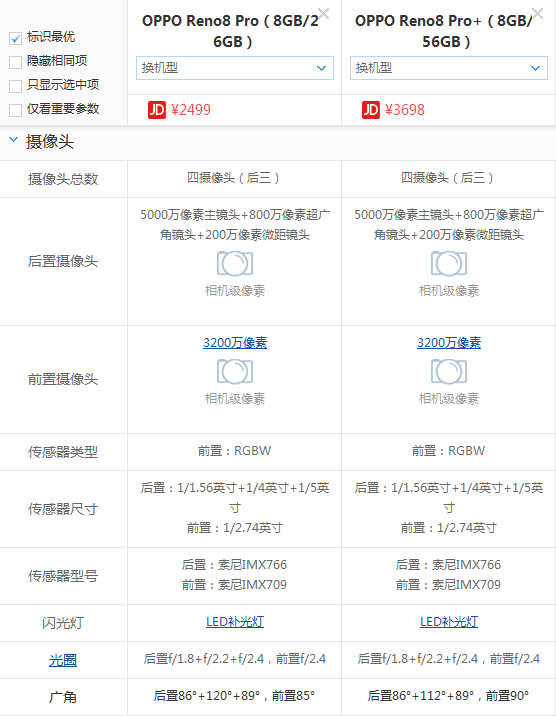Select the 后置摄像头 row label
Viewport: 556px width, 716px height.
63,261
